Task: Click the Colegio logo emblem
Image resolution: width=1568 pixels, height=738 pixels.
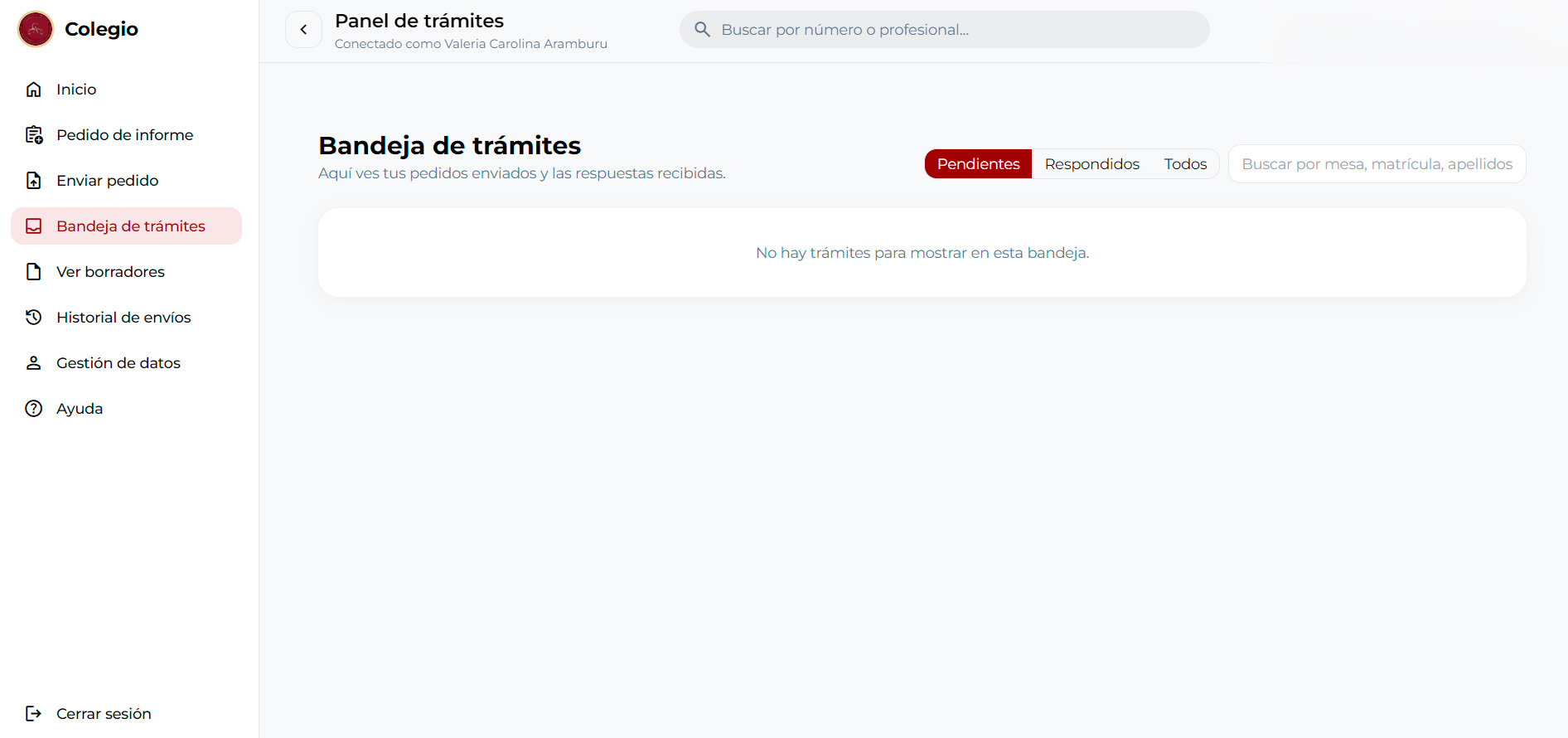Action: click(x=36, y=29)
